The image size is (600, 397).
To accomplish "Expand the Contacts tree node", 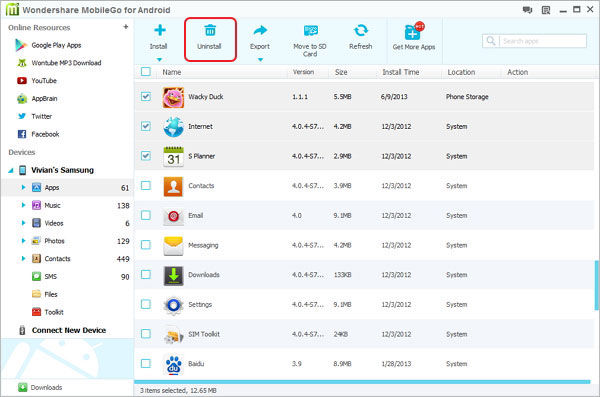I will pyautogui.click(x=23, y=258).
